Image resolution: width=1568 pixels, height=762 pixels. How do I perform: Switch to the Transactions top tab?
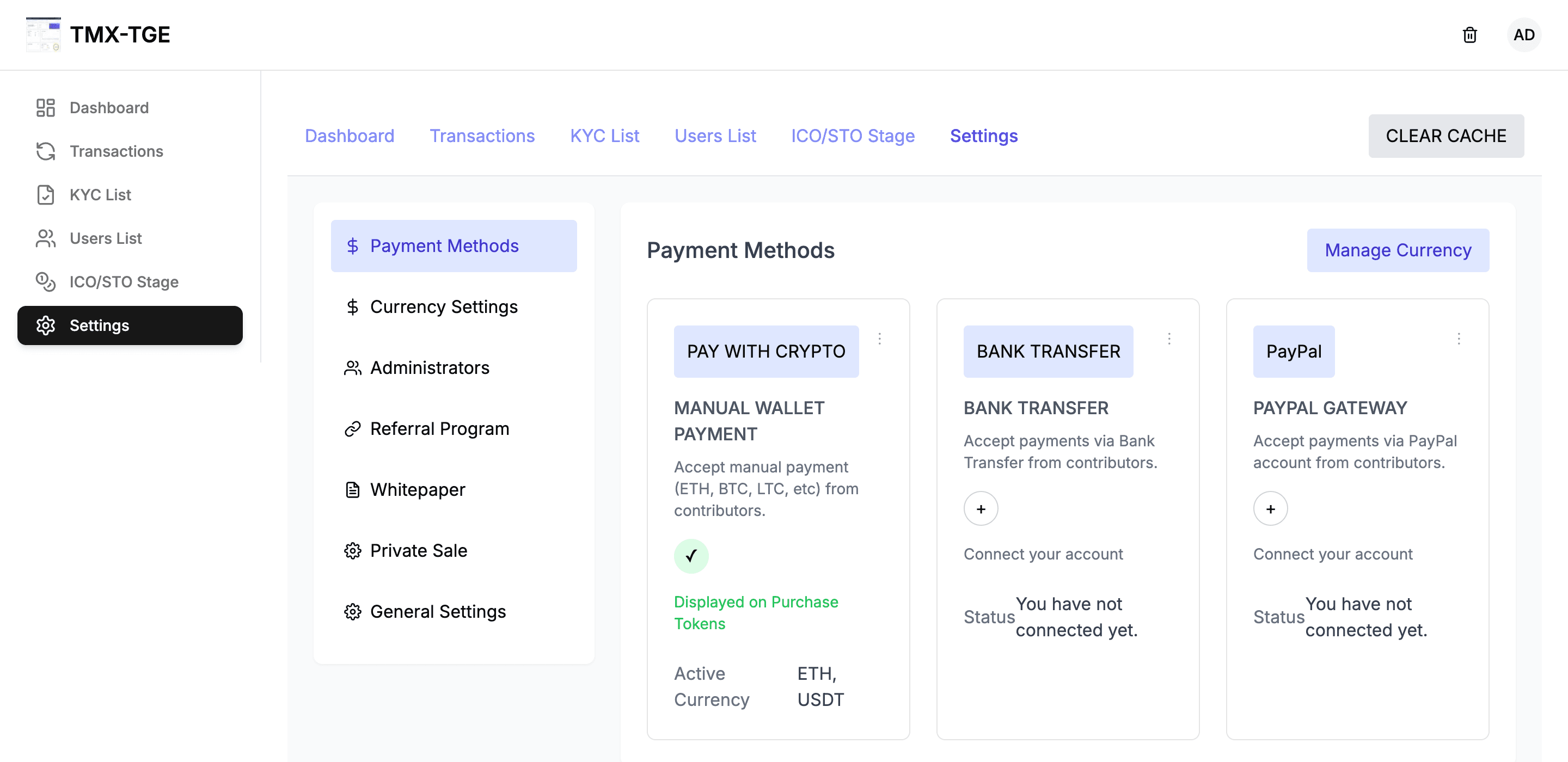[482, 136]
